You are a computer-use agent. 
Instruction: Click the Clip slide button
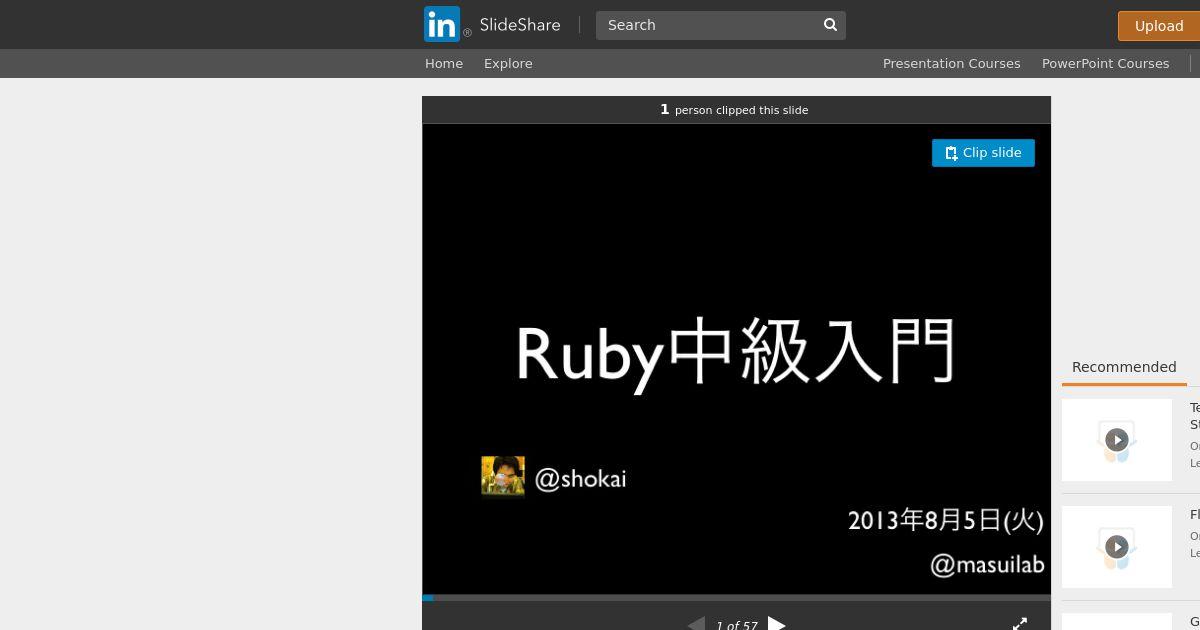coord(983,153)
